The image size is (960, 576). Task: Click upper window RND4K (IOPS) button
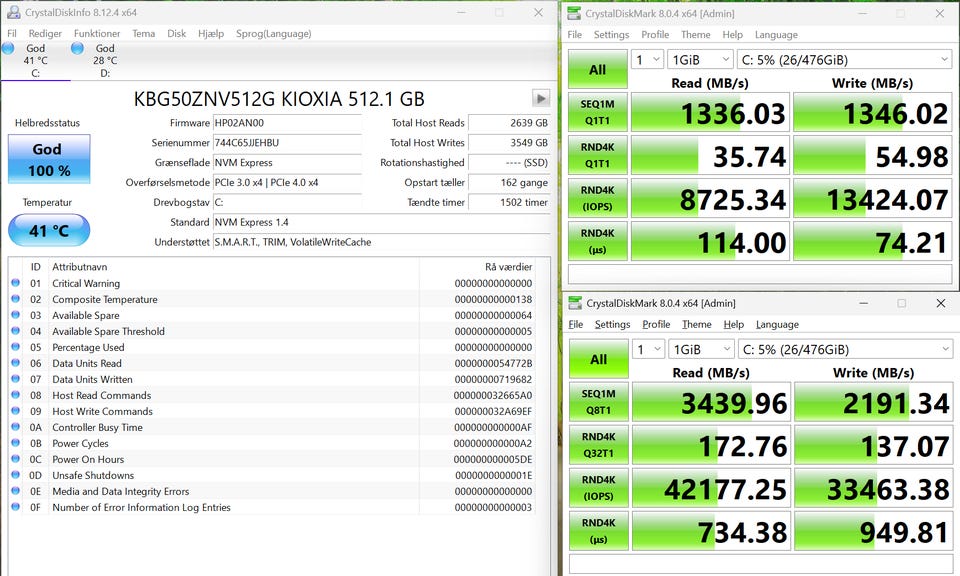pyautogui.click(x=598, y=198)
